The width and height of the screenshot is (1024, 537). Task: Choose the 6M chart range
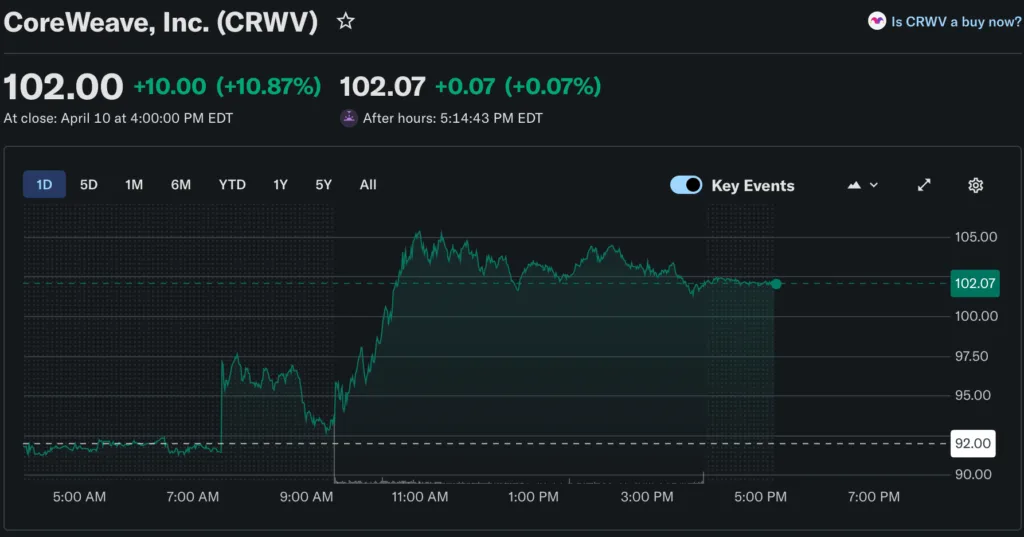tap(181, 185)
